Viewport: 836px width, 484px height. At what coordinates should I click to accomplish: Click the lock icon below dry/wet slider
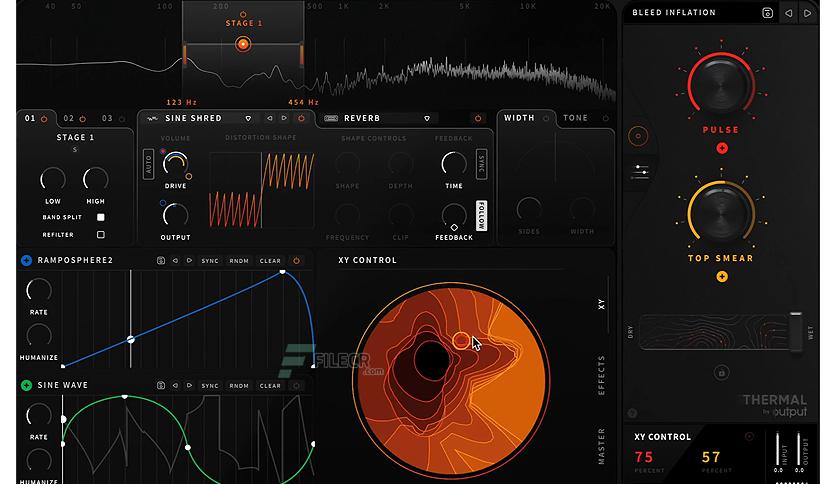[721, 372]
